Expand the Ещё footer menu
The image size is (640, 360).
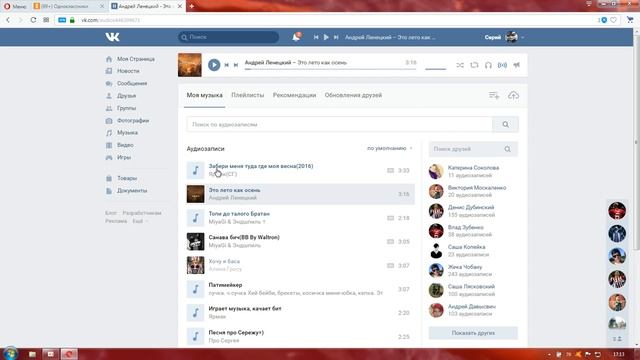click(140, 221)
